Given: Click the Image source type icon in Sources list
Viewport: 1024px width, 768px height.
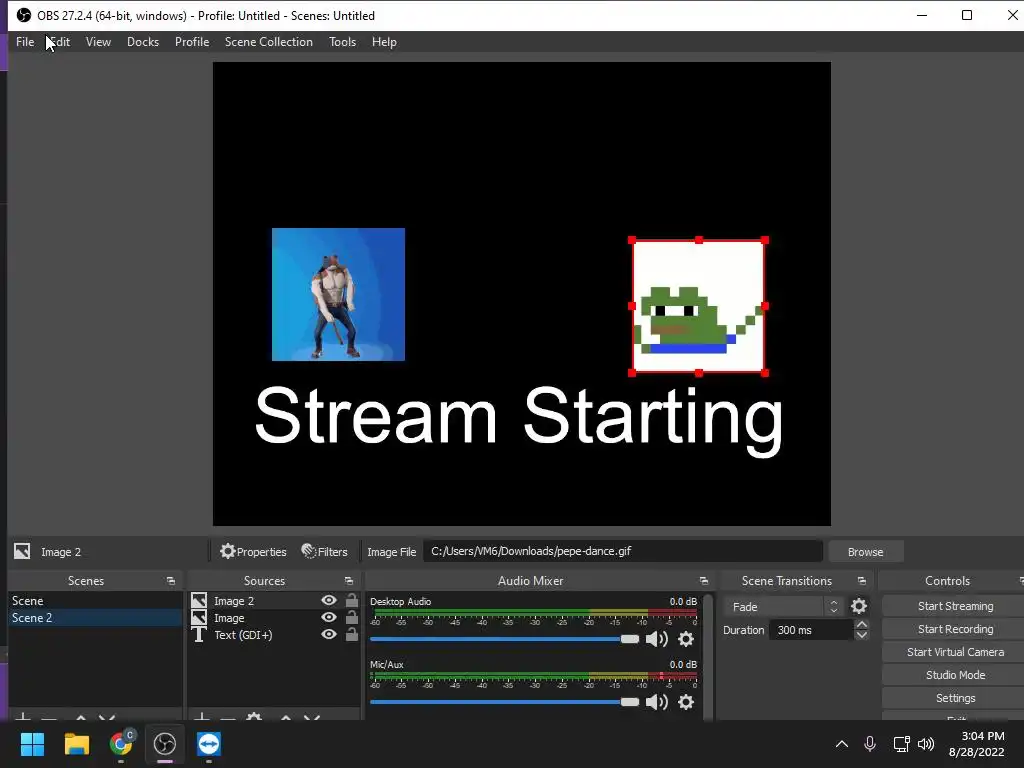Looking at the screenshot, I should click(199, 617).
